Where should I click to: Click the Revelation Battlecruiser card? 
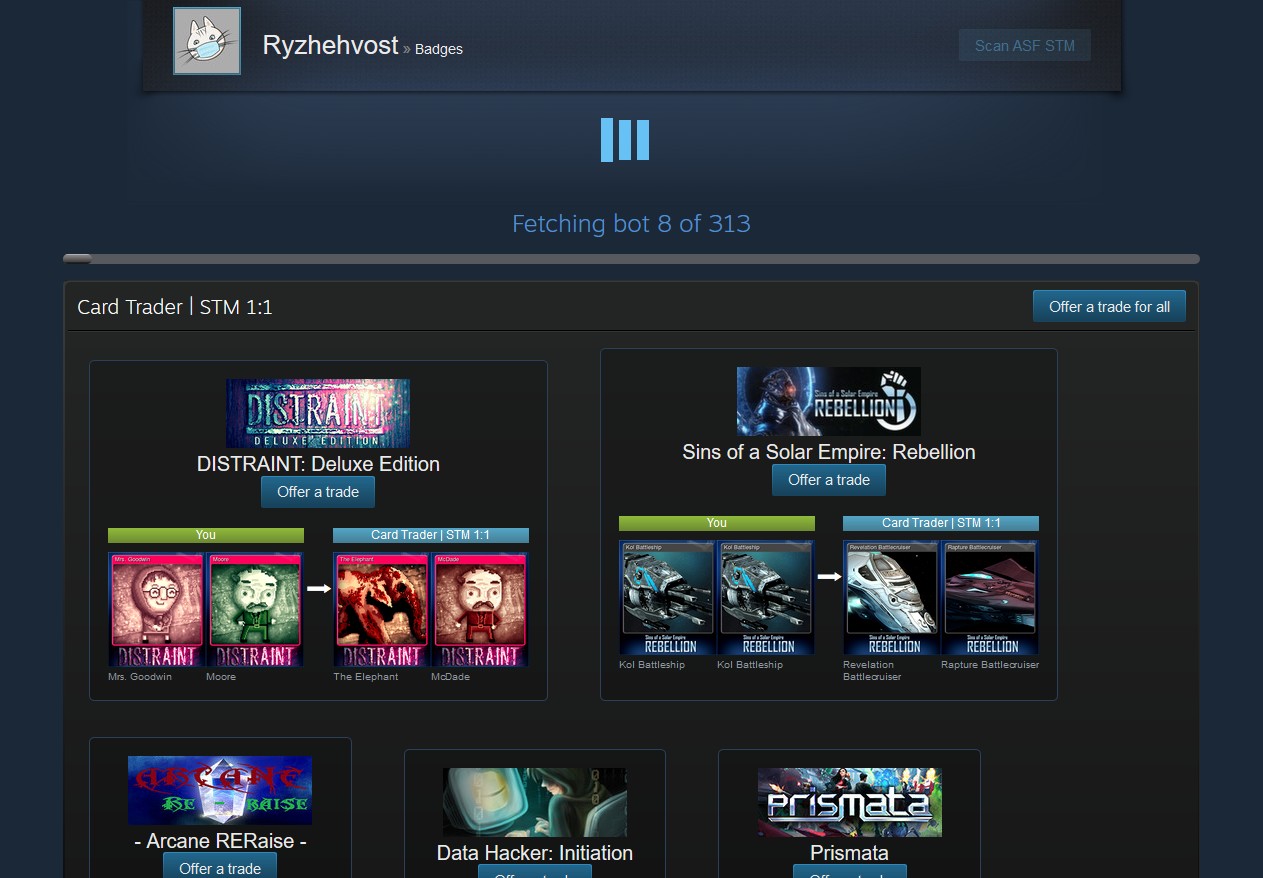pos(892,597)
